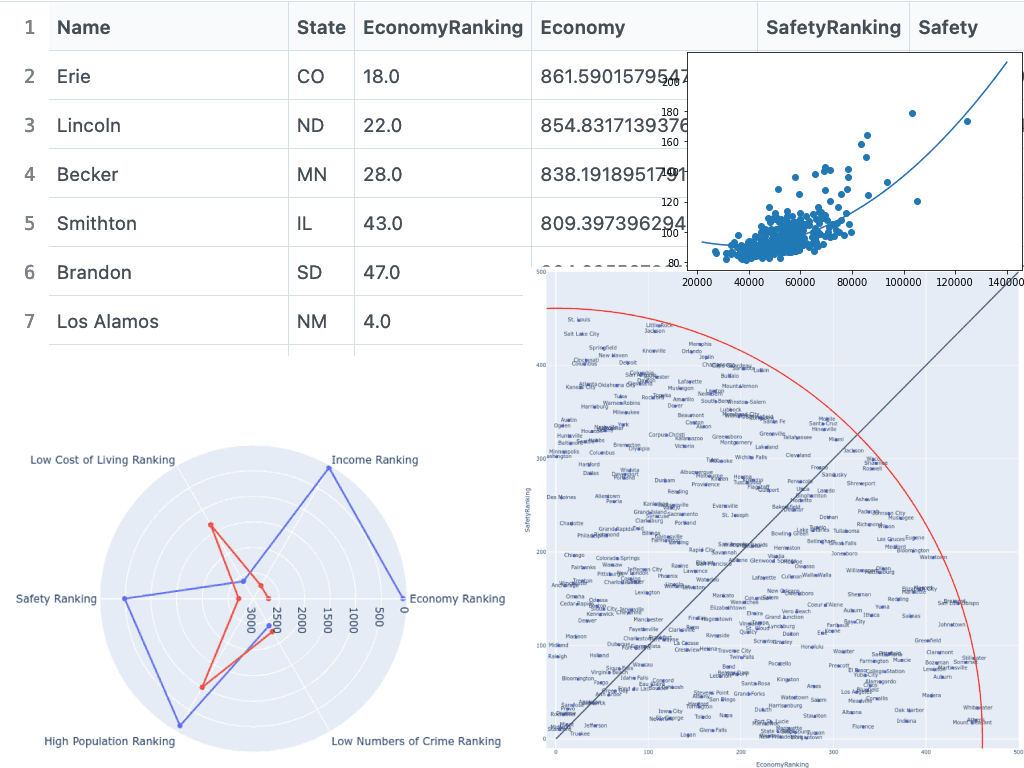Click the Erie name cell
This screenshot has height=768, width=1024.
pyautogui.click(x=74, y=76)
